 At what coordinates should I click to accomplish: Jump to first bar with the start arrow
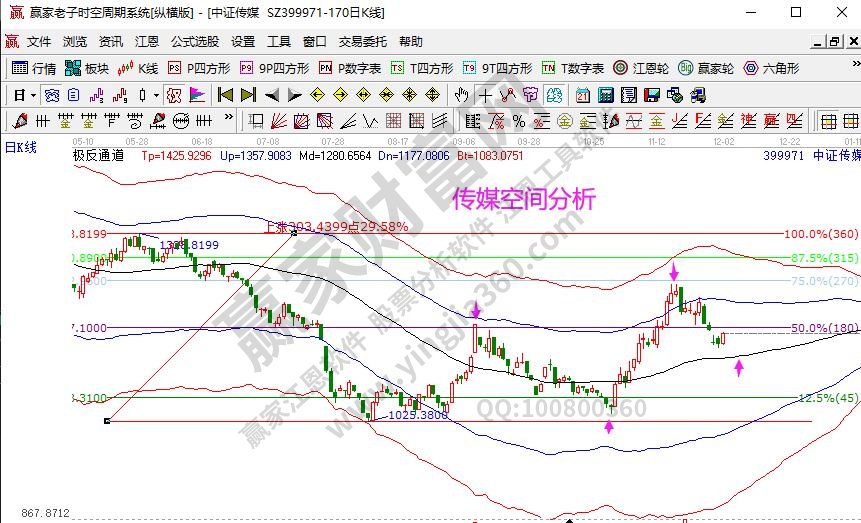click(224, 95)
